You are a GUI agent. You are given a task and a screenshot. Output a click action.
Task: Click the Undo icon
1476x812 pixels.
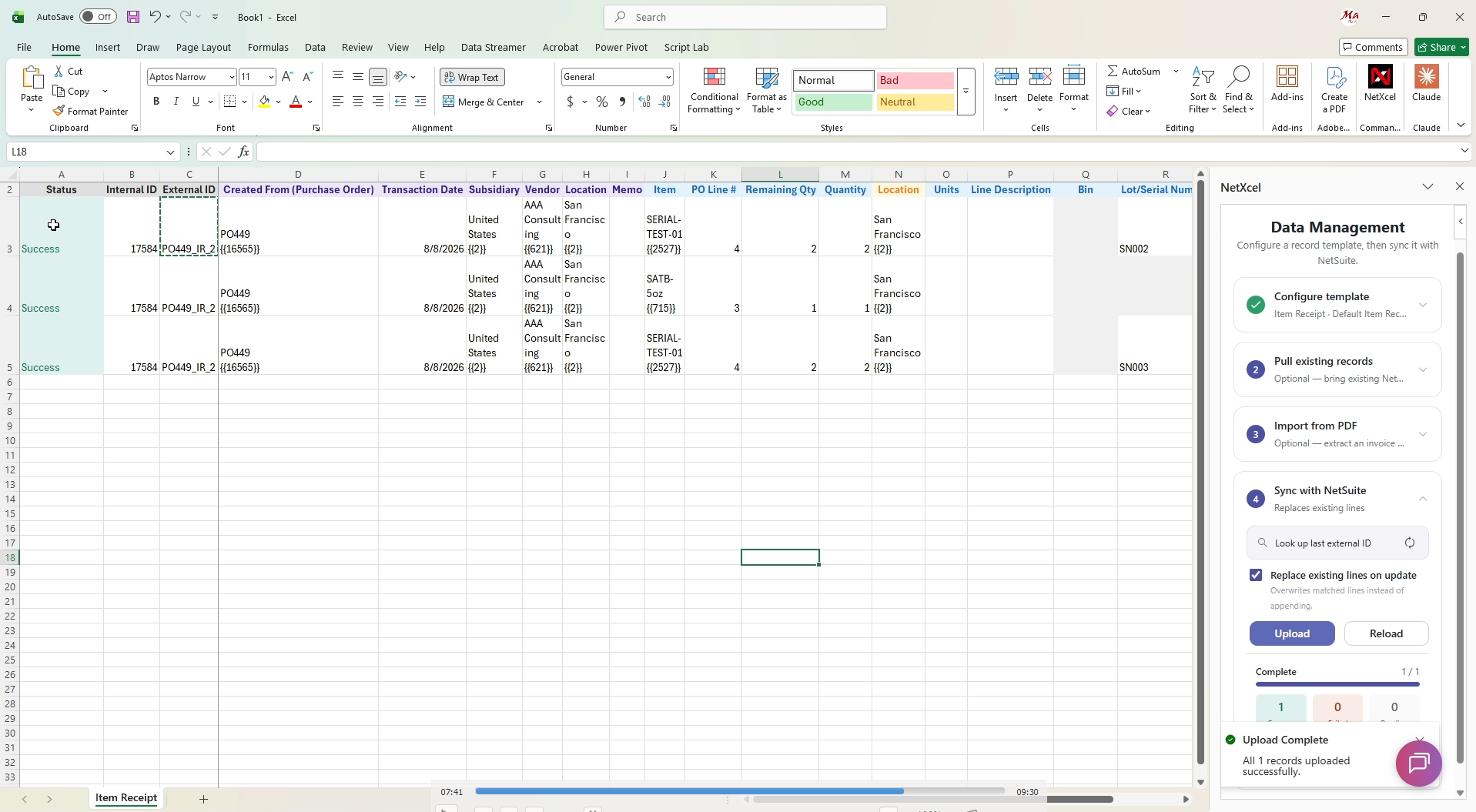(155, 17)
